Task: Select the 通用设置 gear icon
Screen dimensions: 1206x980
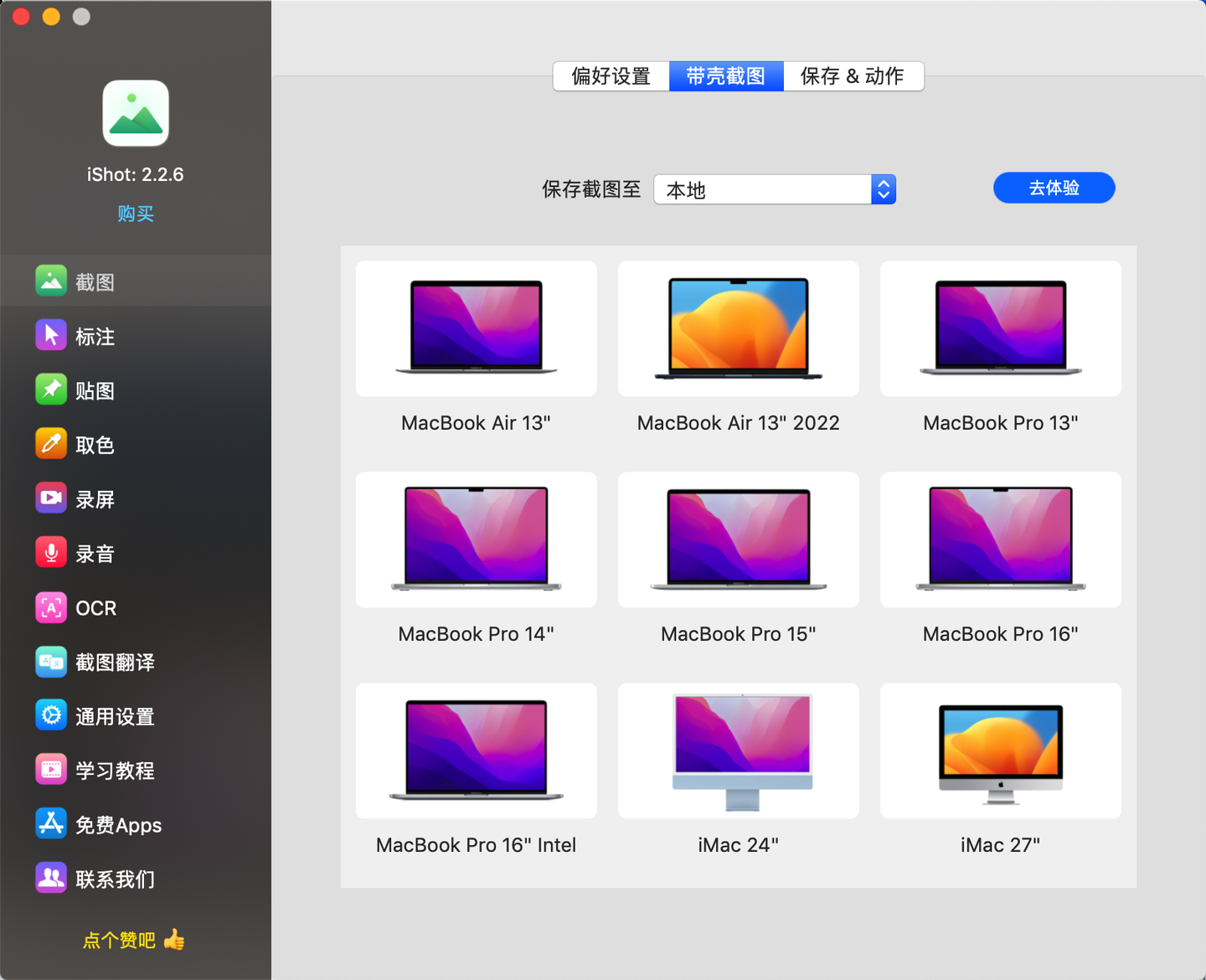Action: click(x=51, y=715)
